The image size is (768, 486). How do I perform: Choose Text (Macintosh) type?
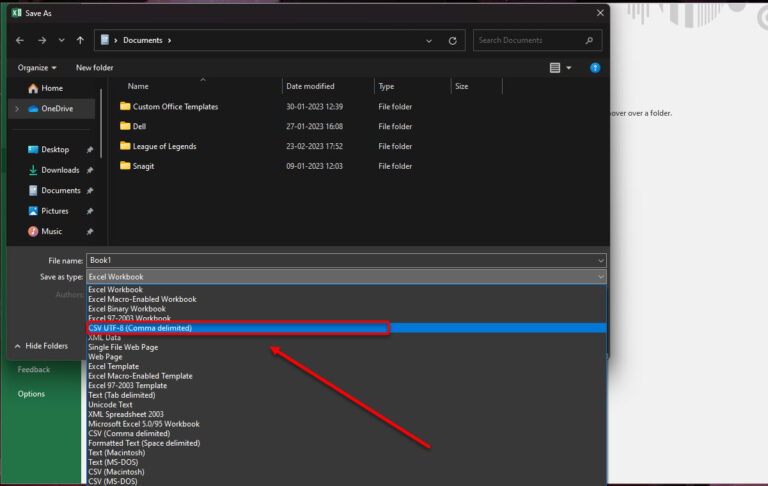(346, 453)
